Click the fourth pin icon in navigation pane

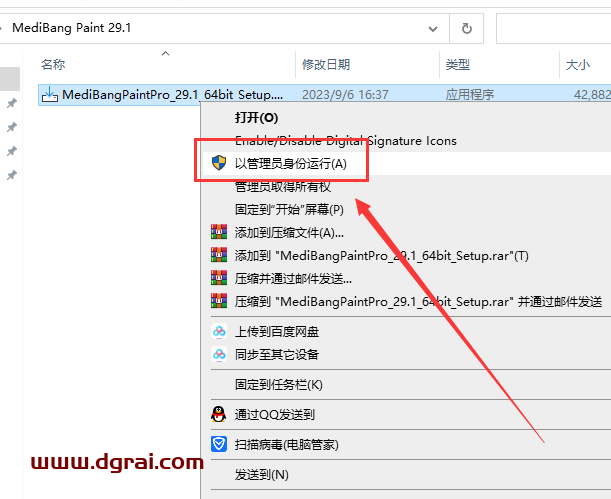(x=12, y=175)
